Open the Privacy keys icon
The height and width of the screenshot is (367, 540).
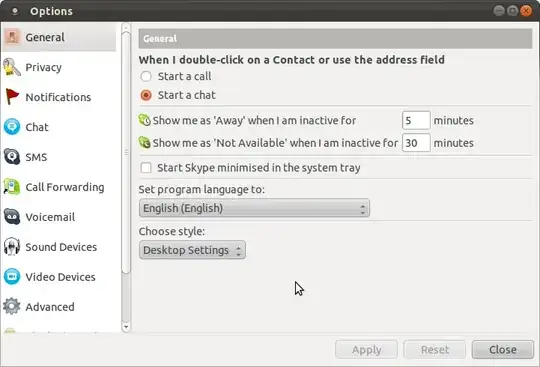(12, 67)
